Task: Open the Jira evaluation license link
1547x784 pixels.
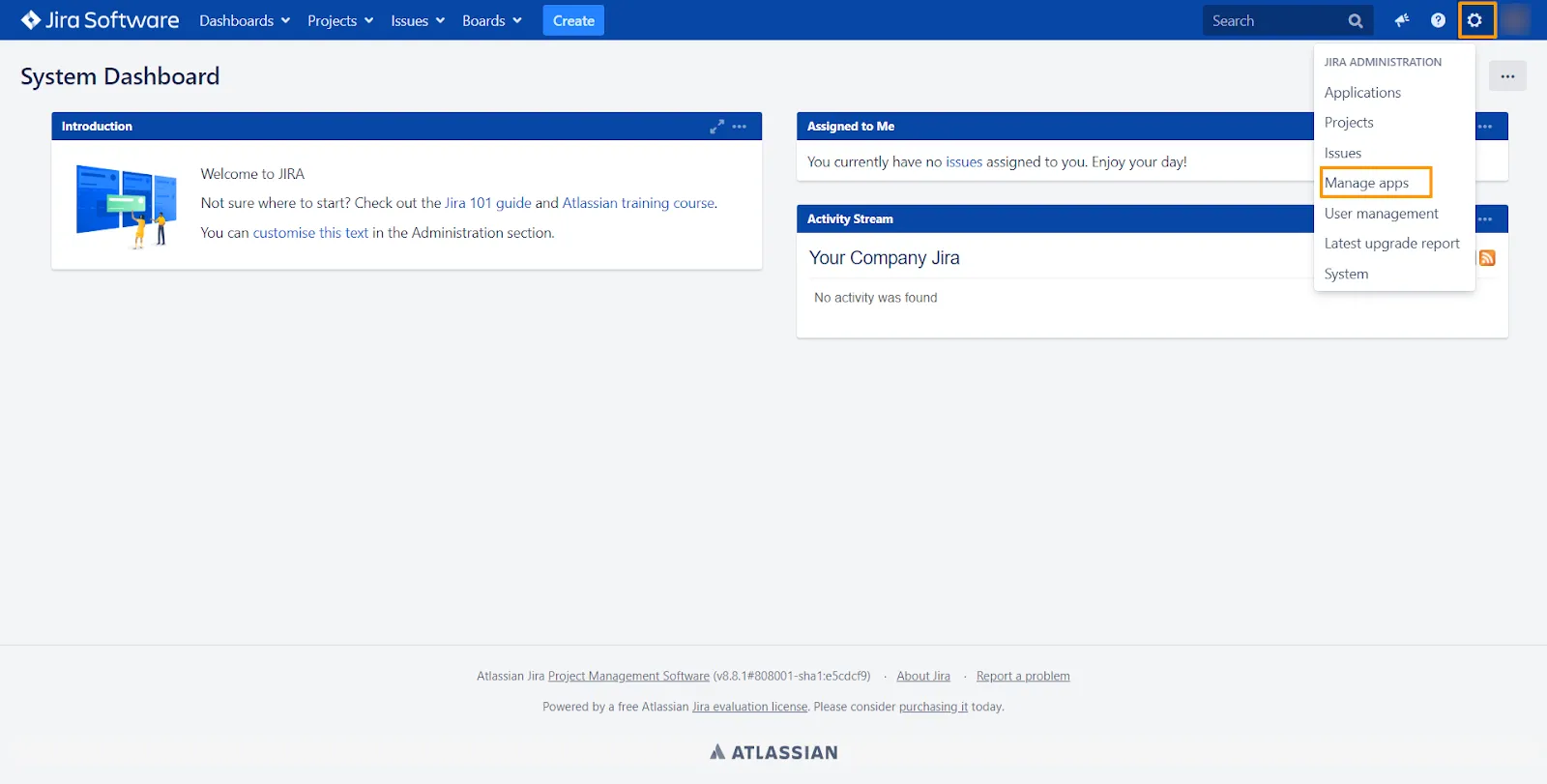Action: pyautogui.click(x=749, y=708)
